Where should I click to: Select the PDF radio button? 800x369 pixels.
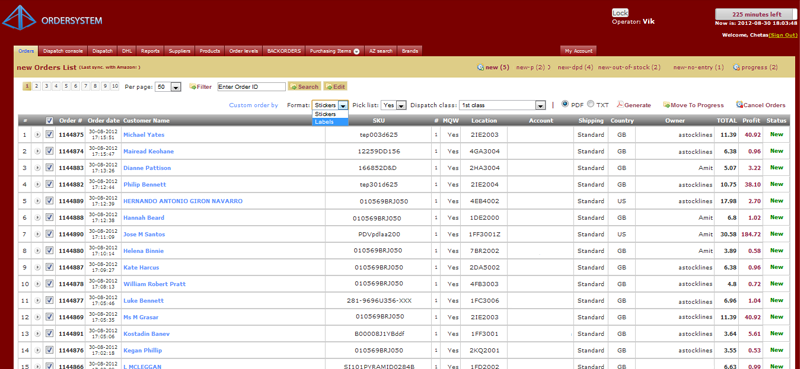[565, 104]
